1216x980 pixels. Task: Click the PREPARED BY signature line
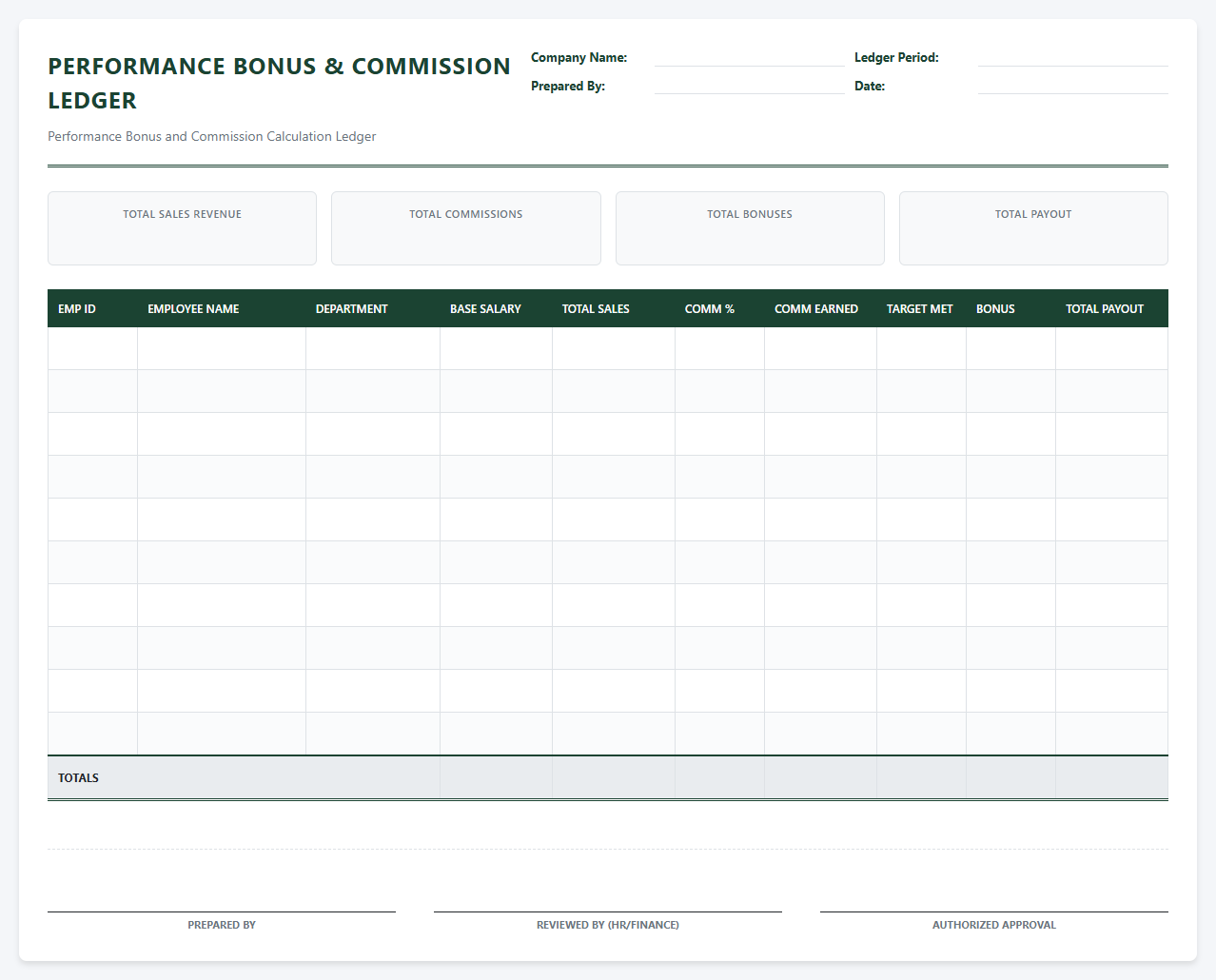[x=222, y=911]
